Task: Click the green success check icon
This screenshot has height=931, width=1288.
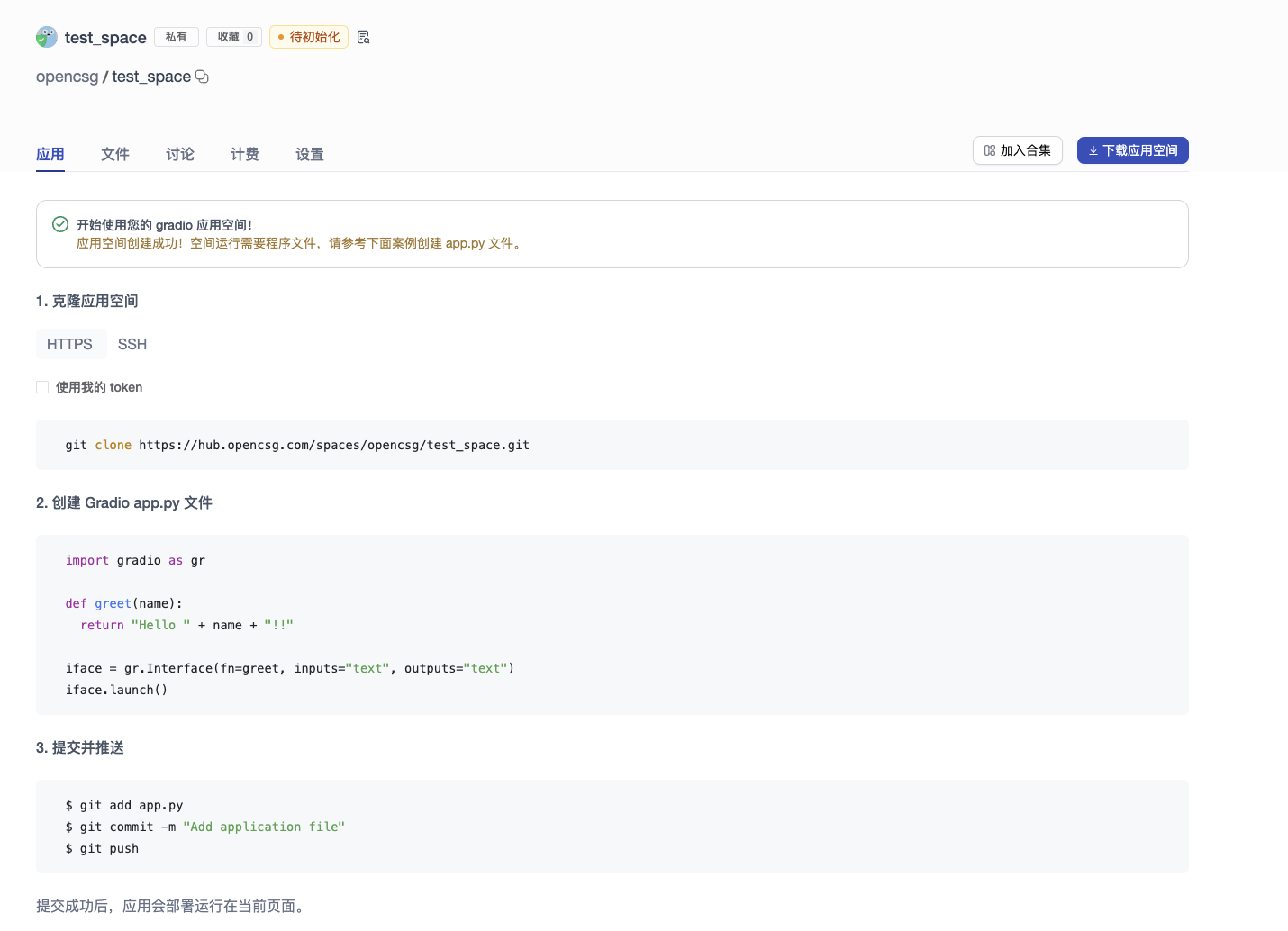Action: [60, 224]
